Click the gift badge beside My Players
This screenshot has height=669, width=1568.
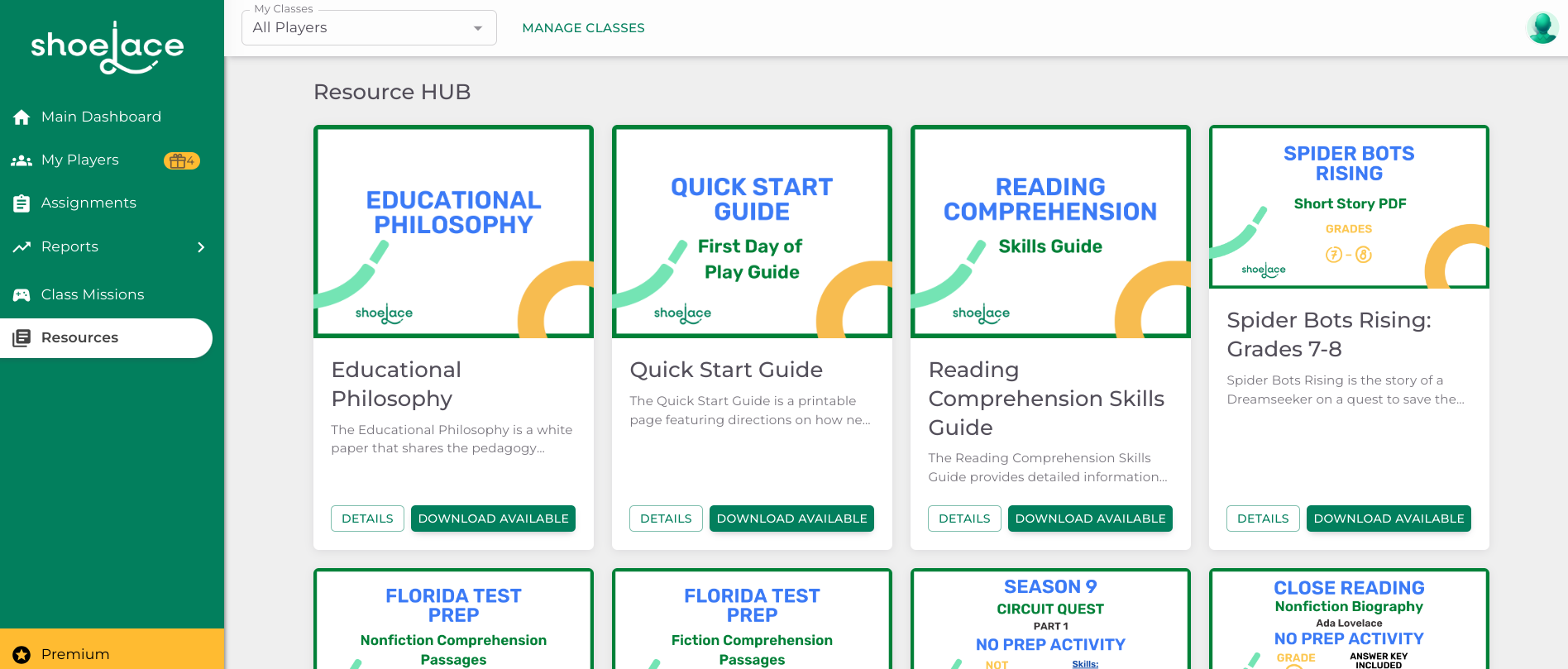click(x=182, y=160)
